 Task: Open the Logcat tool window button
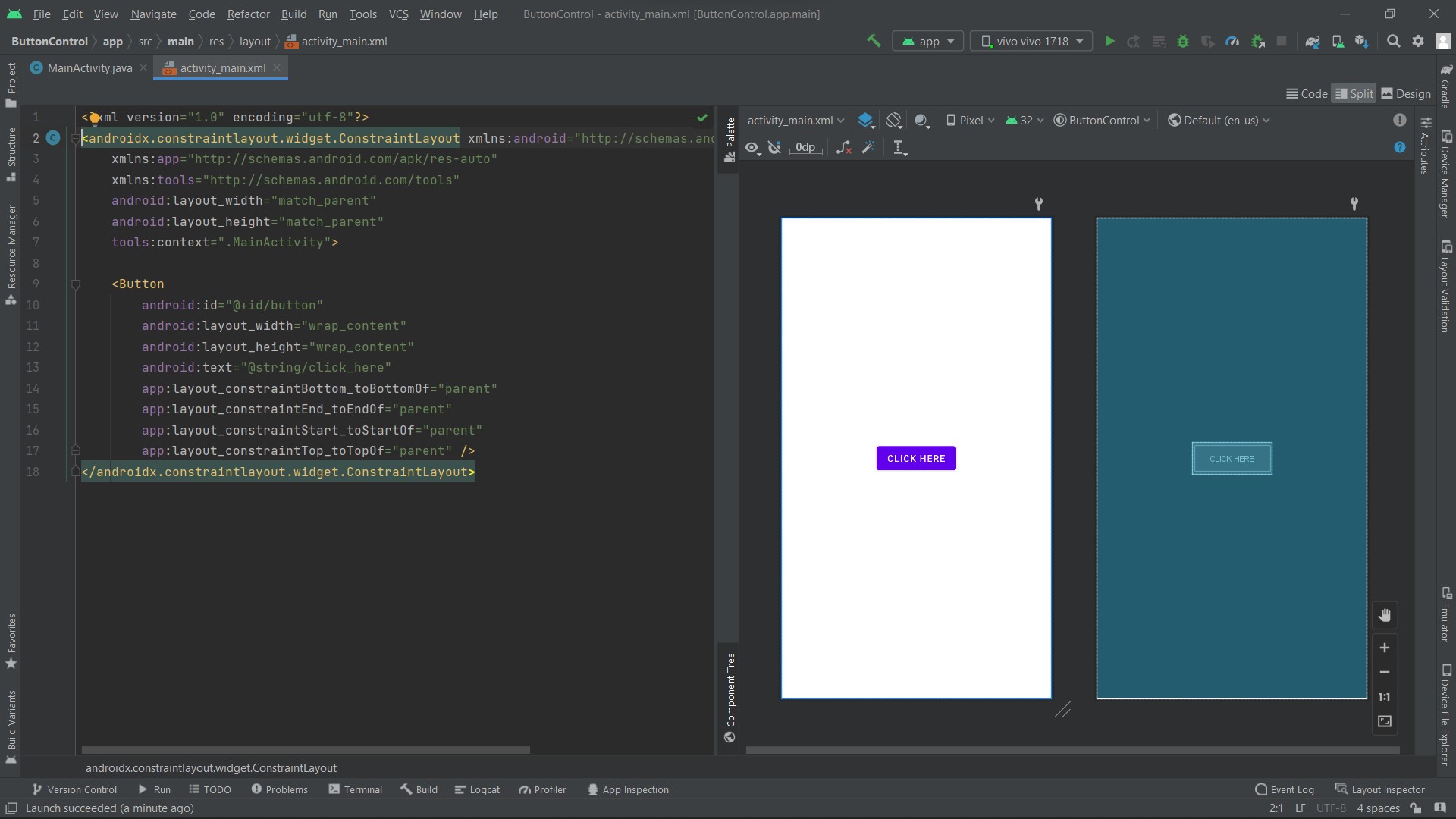click(477, 789)
